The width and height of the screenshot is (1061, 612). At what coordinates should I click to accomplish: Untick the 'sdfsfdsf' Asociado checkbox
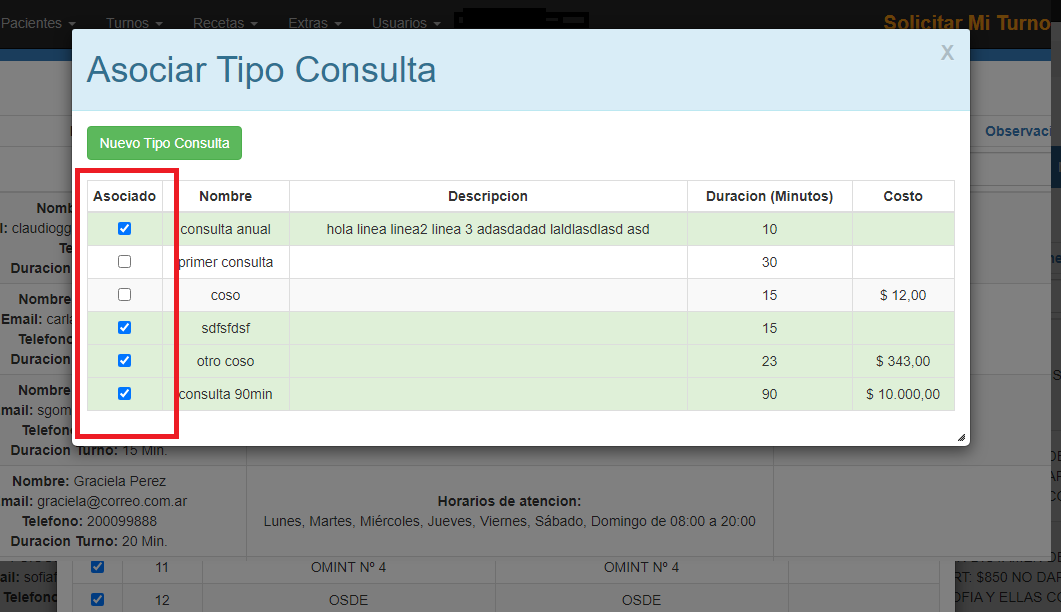(x=124, y=328)
